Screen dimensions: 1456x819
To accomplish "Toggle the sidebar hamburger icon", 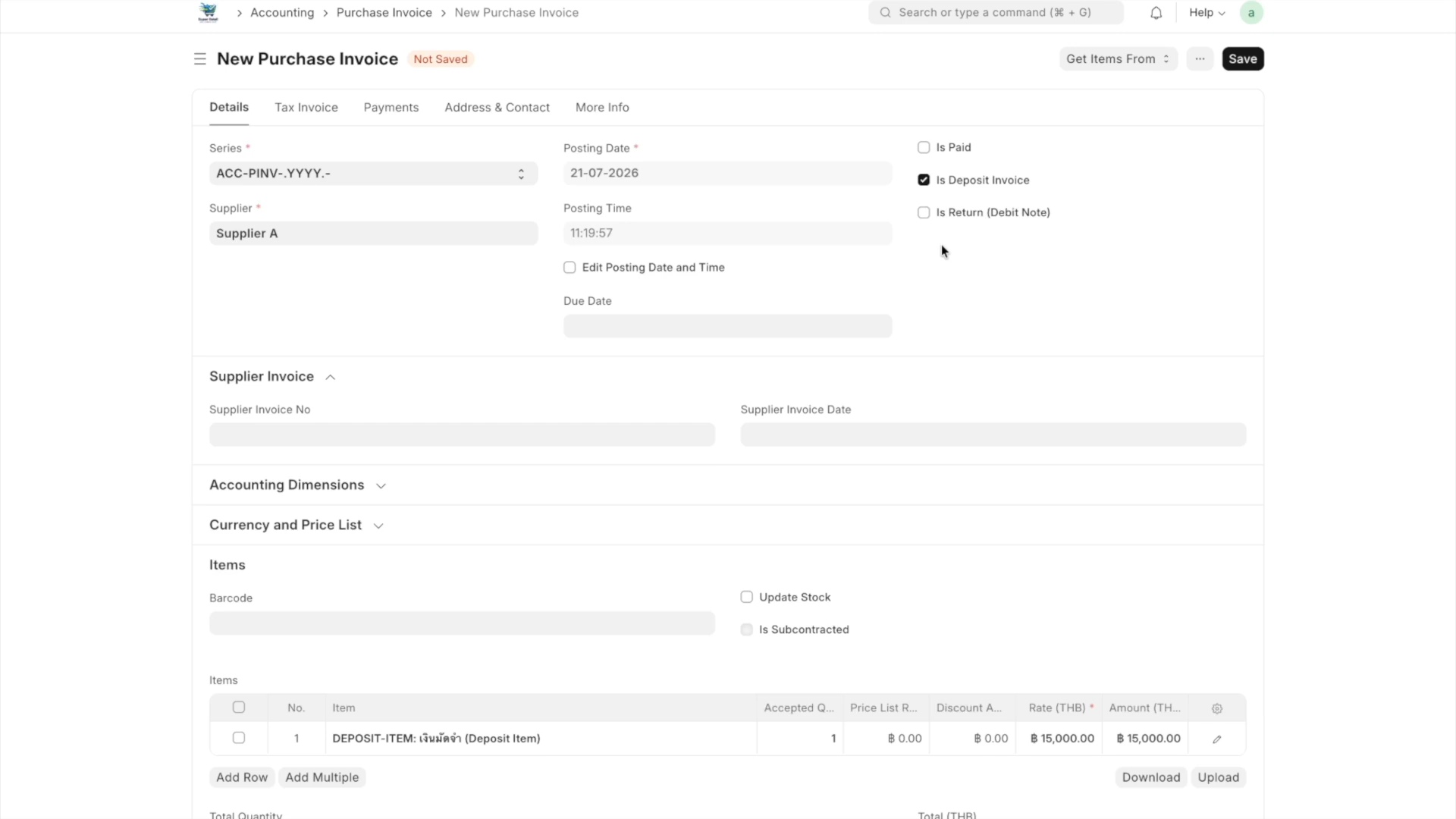I will [200, 59].
